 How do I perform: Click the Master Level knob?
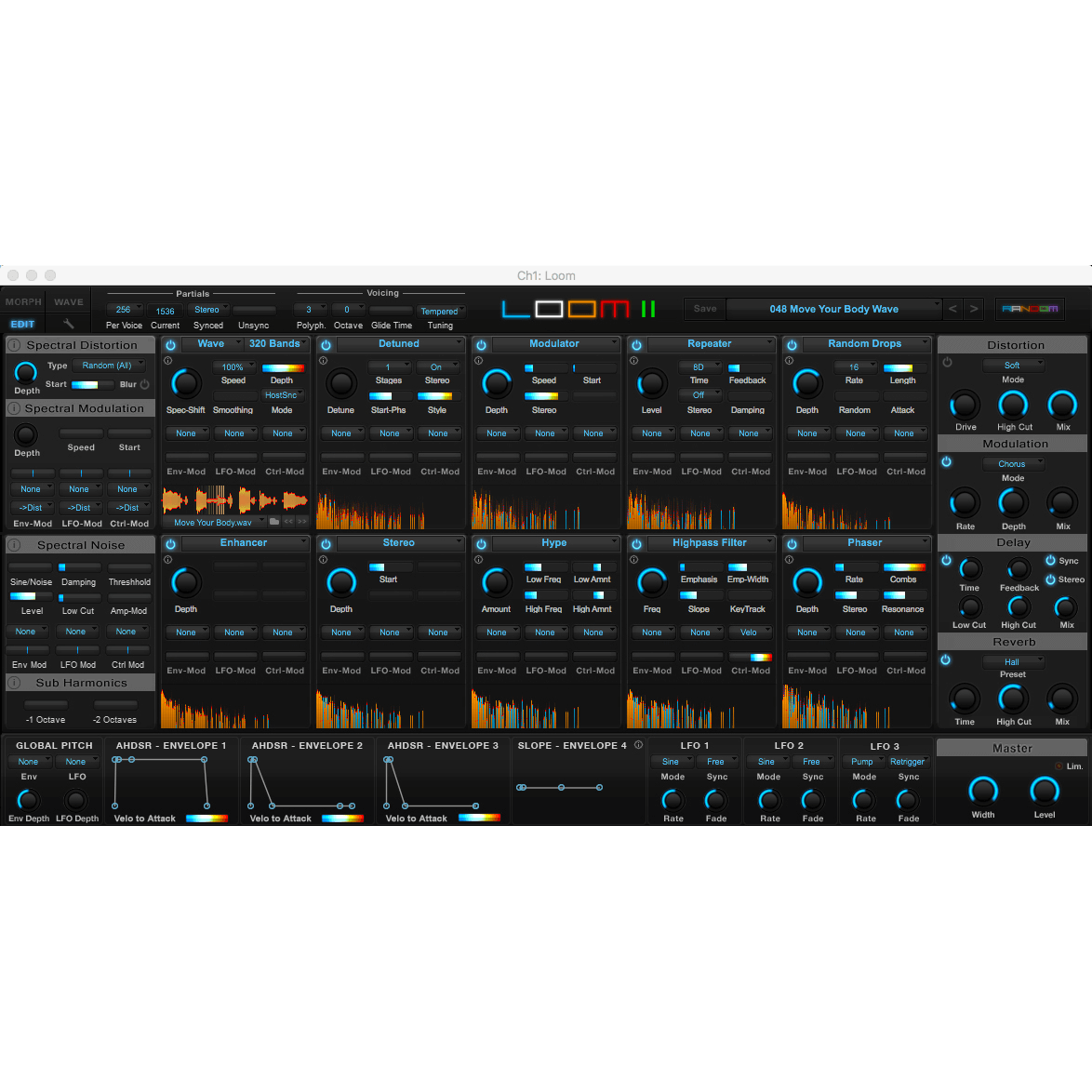click(1045, 791)
